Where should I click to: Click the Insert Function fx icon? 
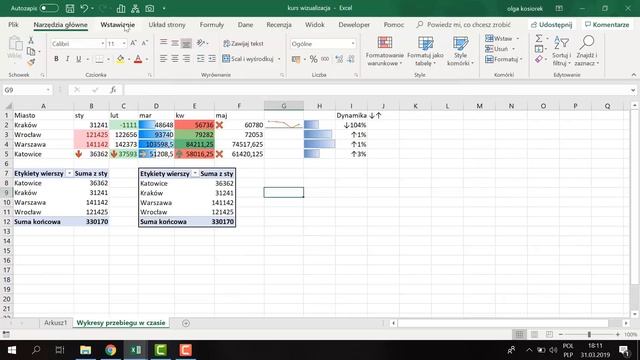coord(113,90)
